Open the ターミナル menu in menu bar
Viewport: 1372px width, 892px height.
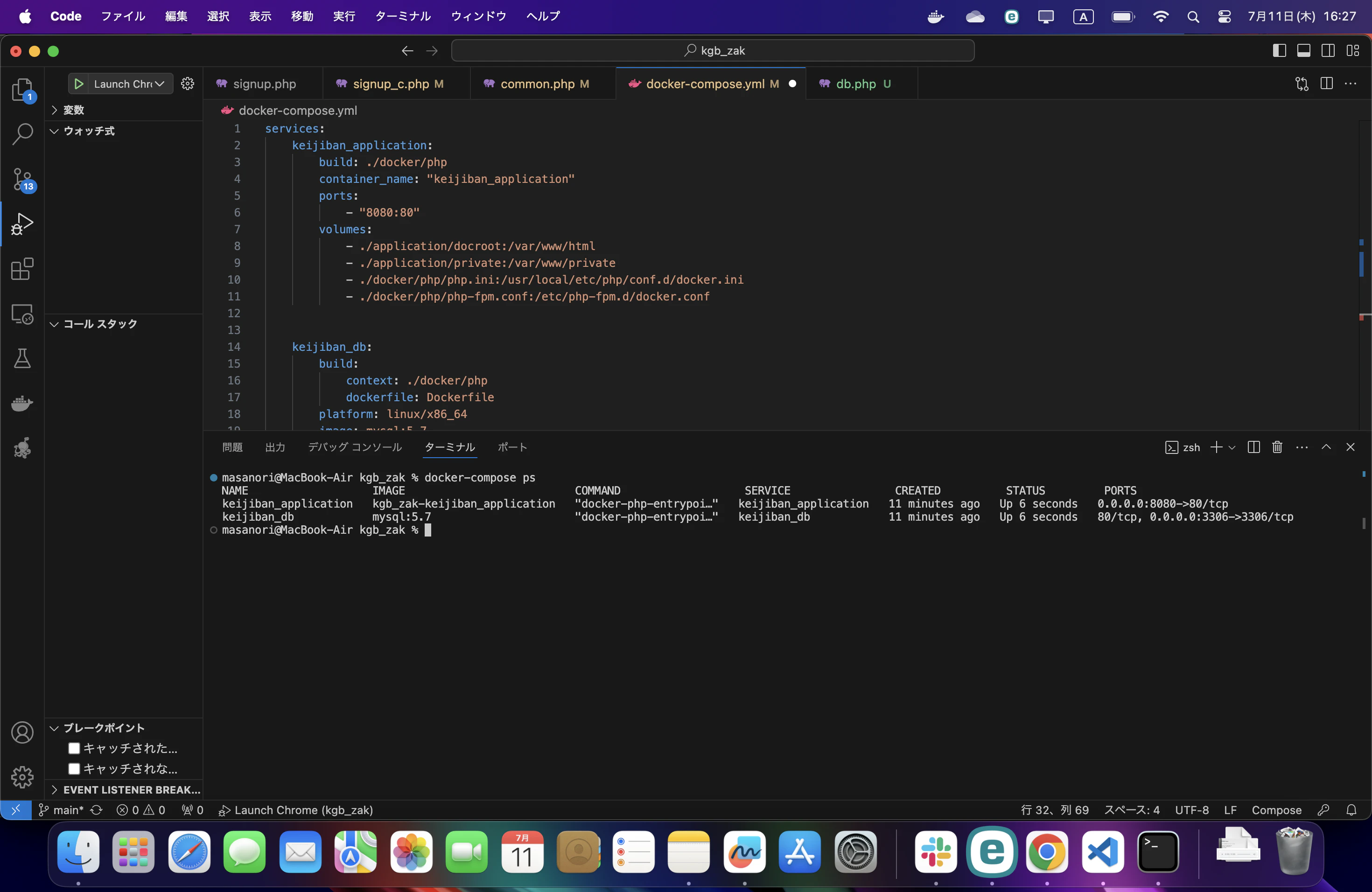pos(402,16)
